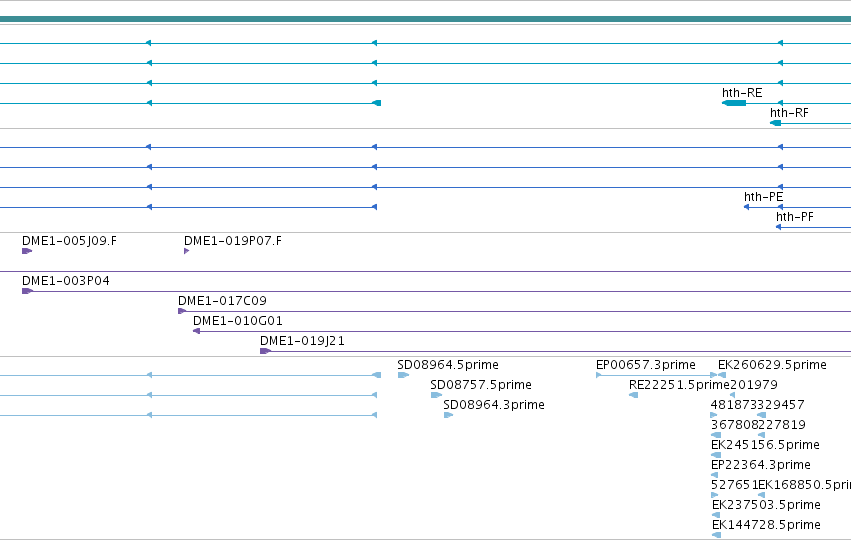Select the hth-RE transcript exon block
Screen dimensions: 851x540
[x=734, y=103]
